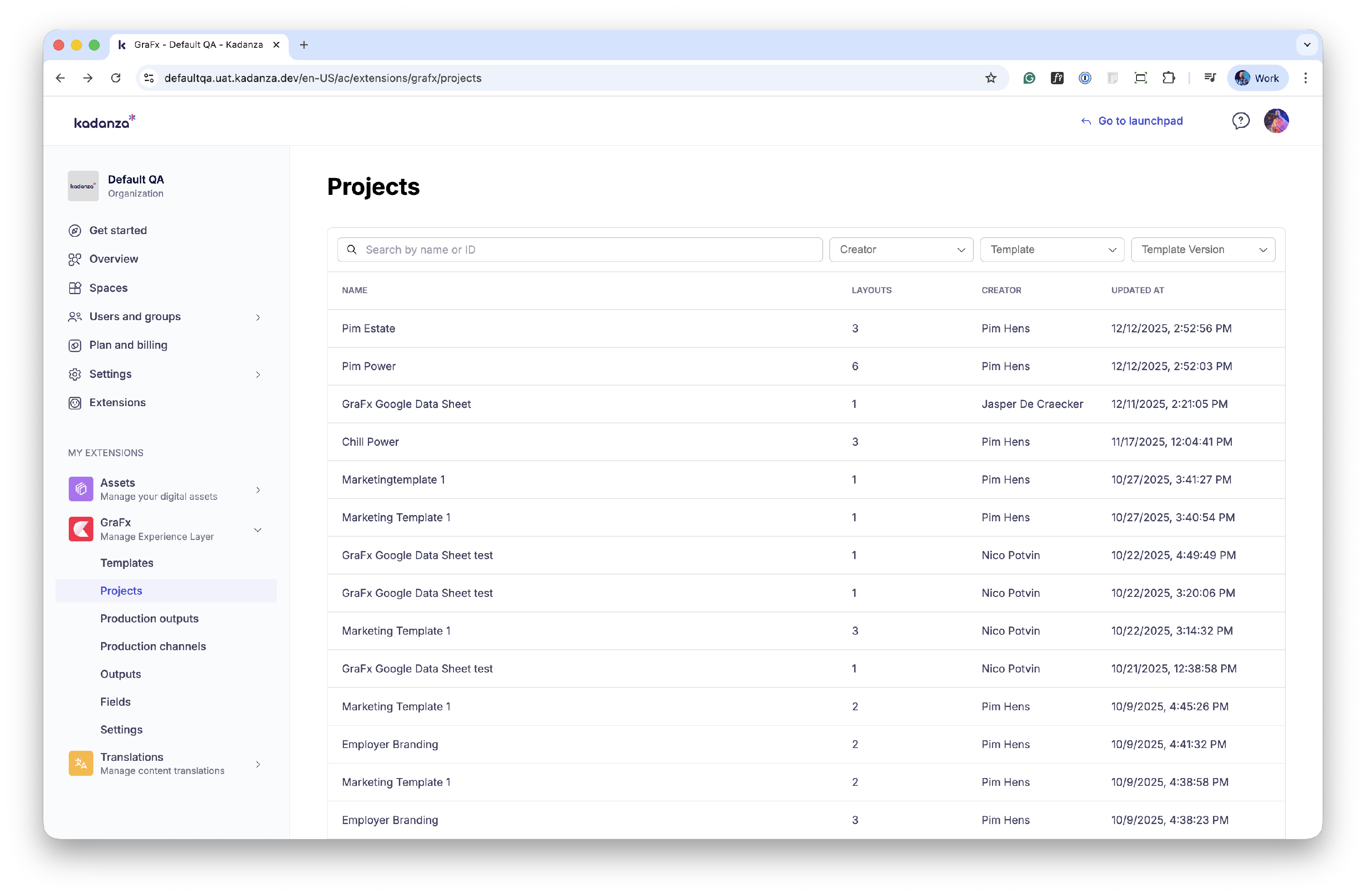
Task: Reload the page
Action: coord(116,78)
